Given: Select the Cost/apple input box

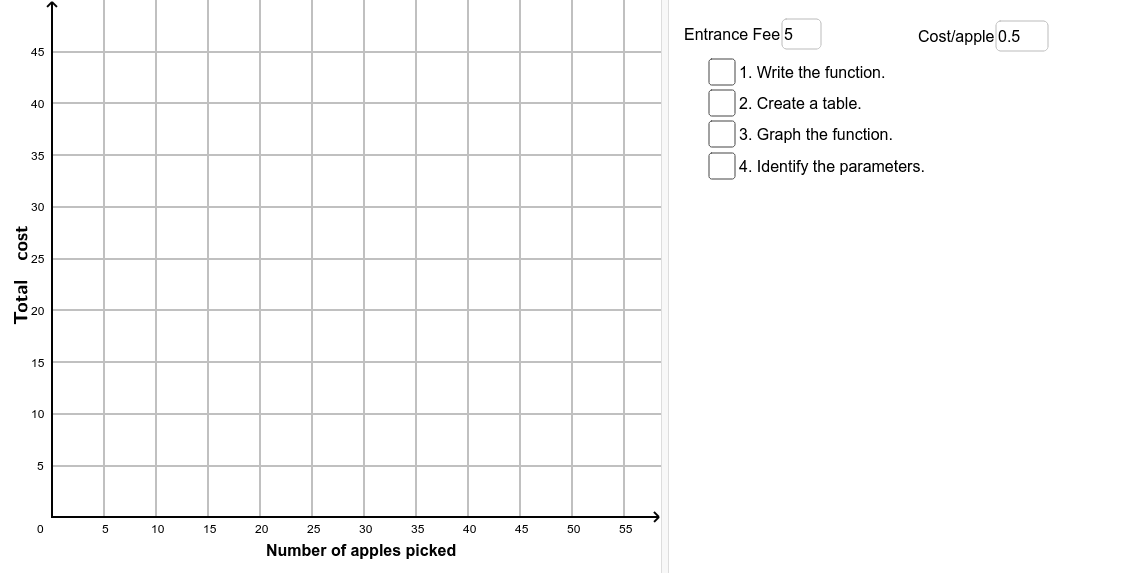Looking at the screenshot, I should point(1022,36).
